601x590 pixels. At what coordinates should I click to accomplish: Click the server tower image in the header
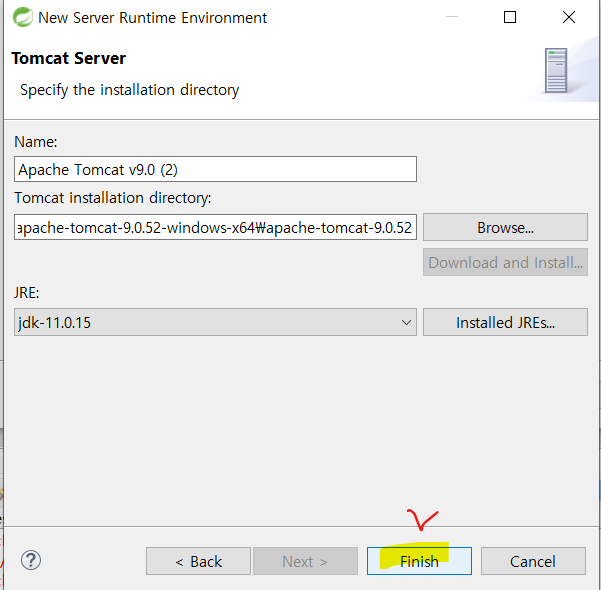pyautogui.click(x=556, y=71)
